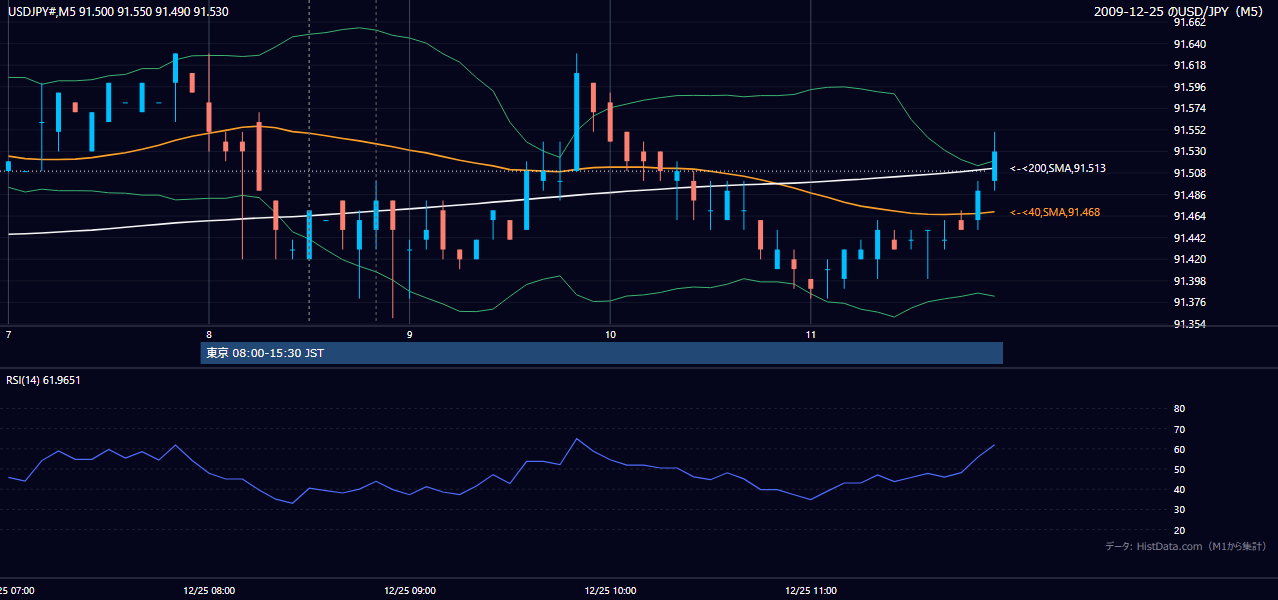Click price axis value 91.530
The image size is (1278, 600).
[x=1189, y=151]
